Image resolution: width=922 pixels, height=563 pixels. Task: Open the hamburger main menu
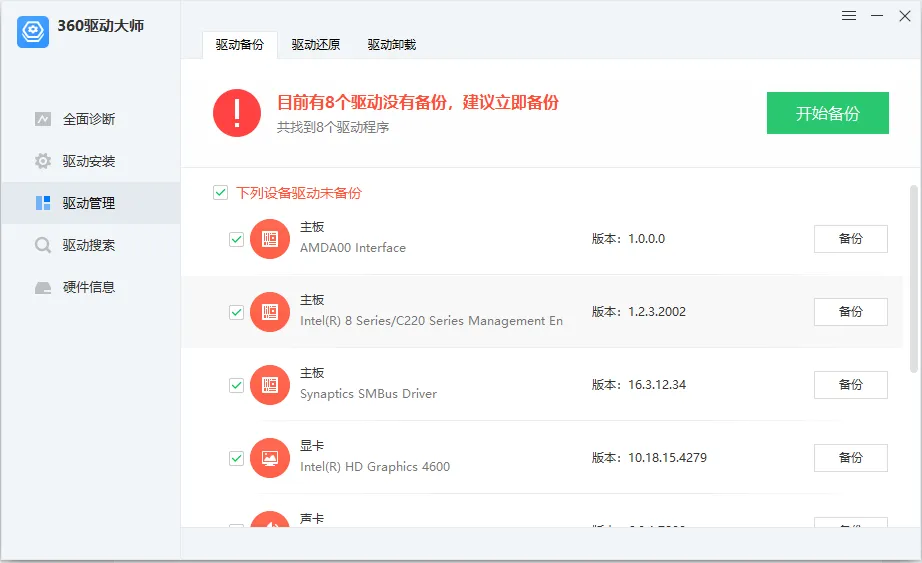pos(848,16)
